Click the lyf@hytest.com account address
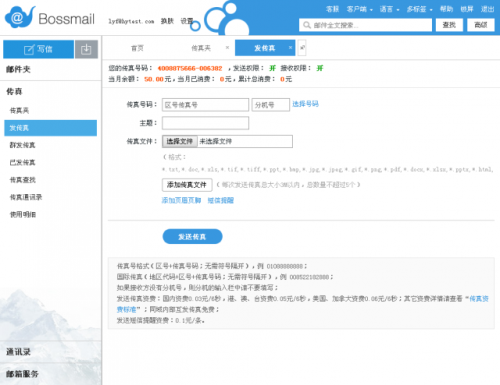500x385 pixels. click(131, 21)
